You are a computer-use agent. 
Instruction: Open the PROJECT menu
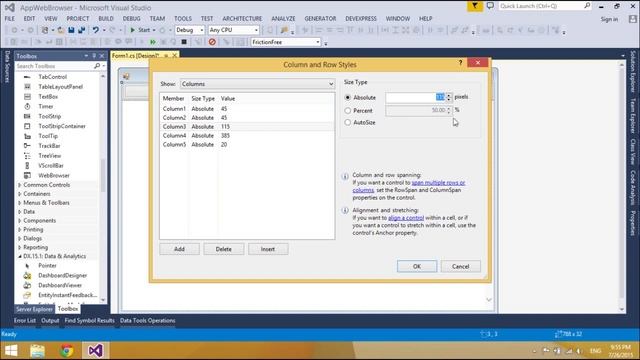pyautogui.click(x=78, y=19)
